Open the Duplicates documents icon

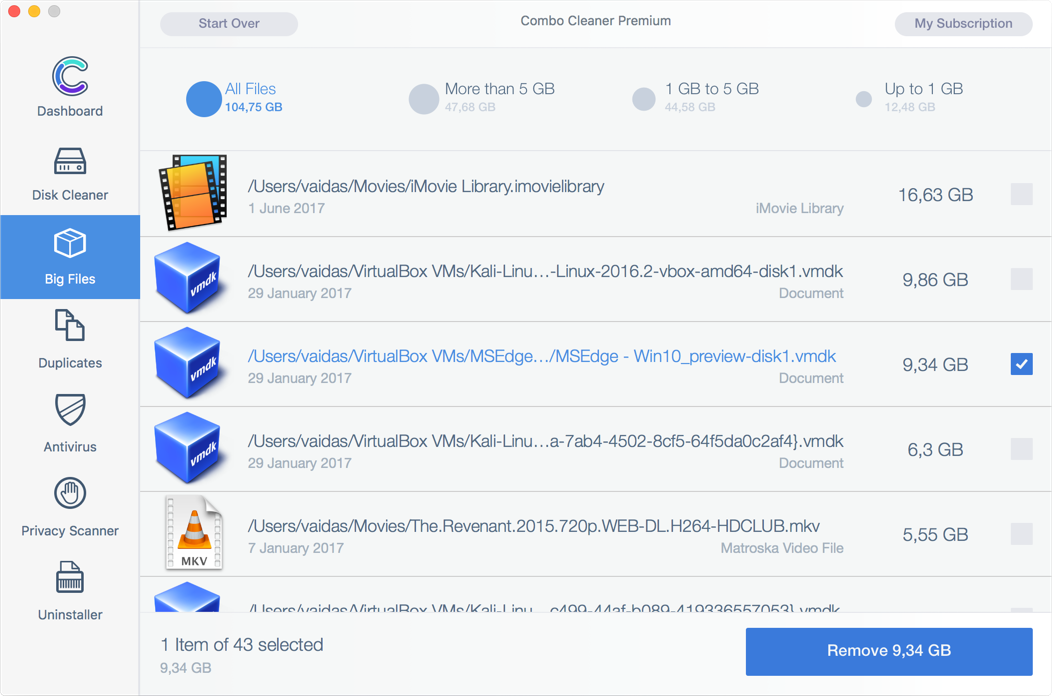(70, 326)
